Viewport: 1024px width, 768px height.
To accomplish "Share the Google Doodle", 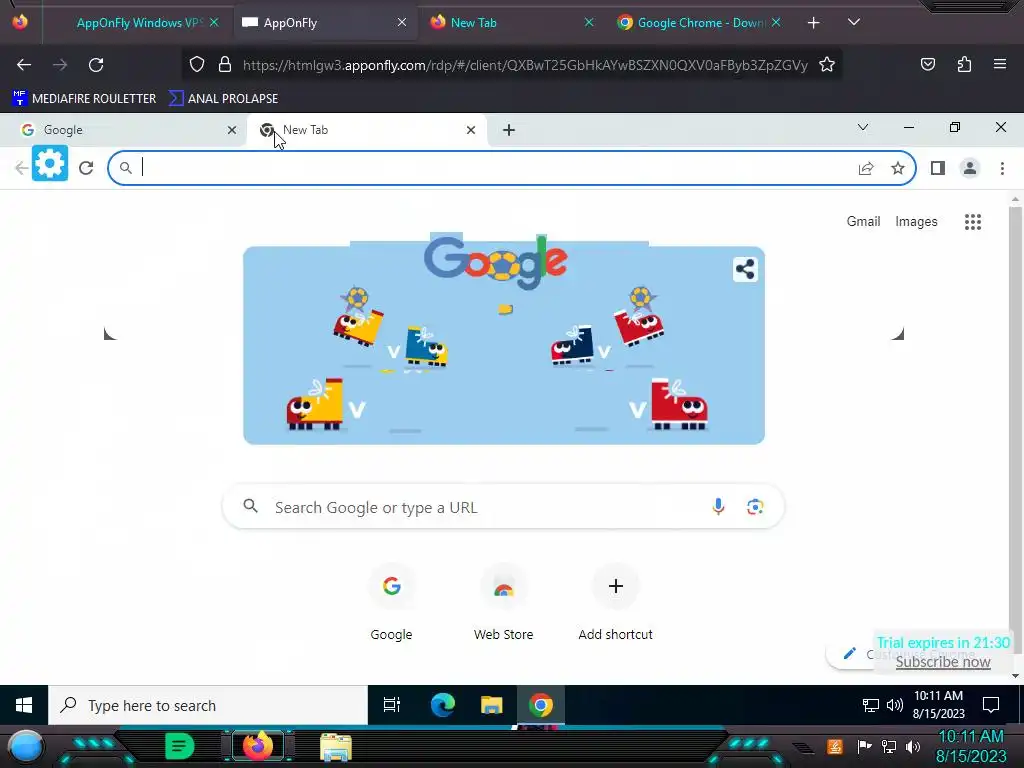I will point(745,269).
